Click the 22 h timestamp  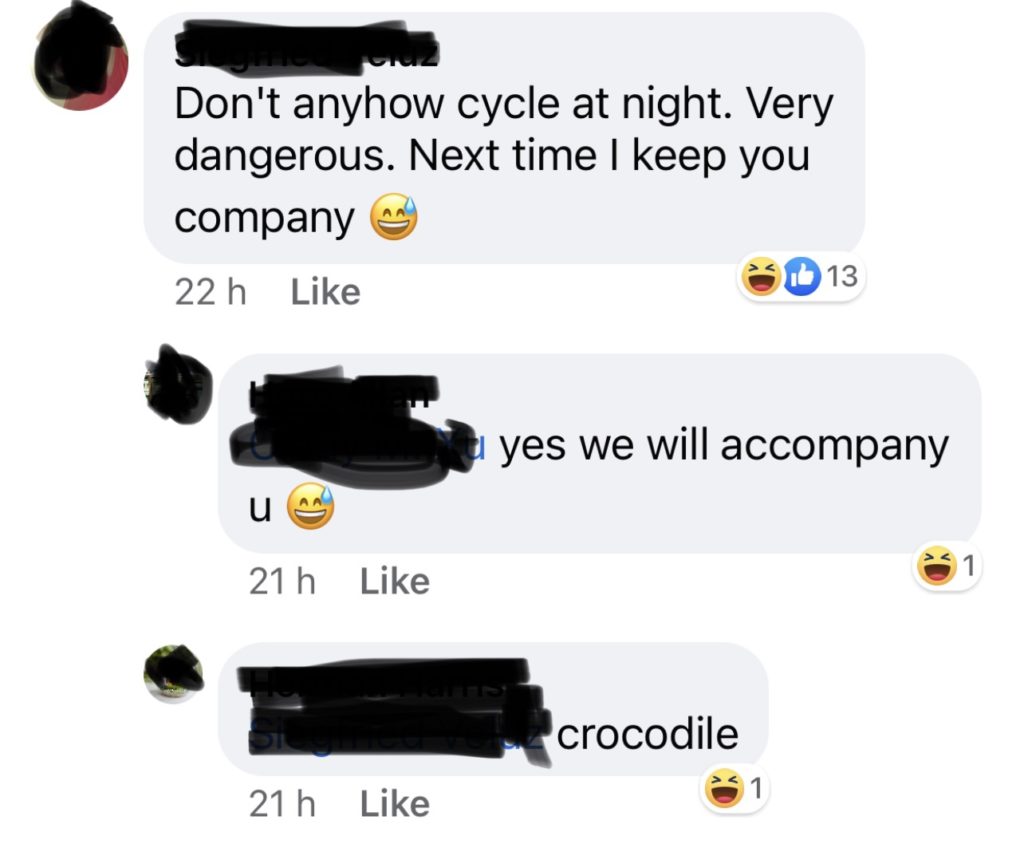210,292
